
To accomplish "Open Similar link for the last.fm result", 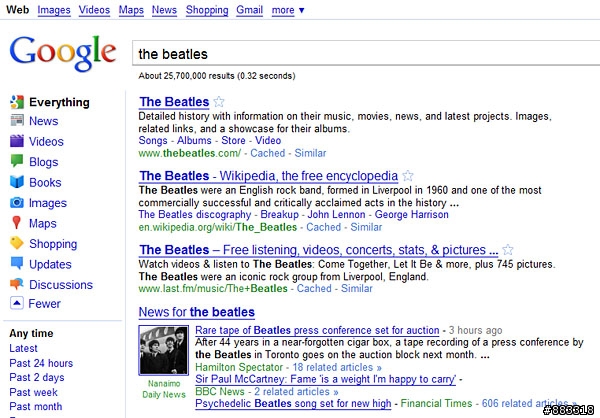I will (x=357, y=288).
